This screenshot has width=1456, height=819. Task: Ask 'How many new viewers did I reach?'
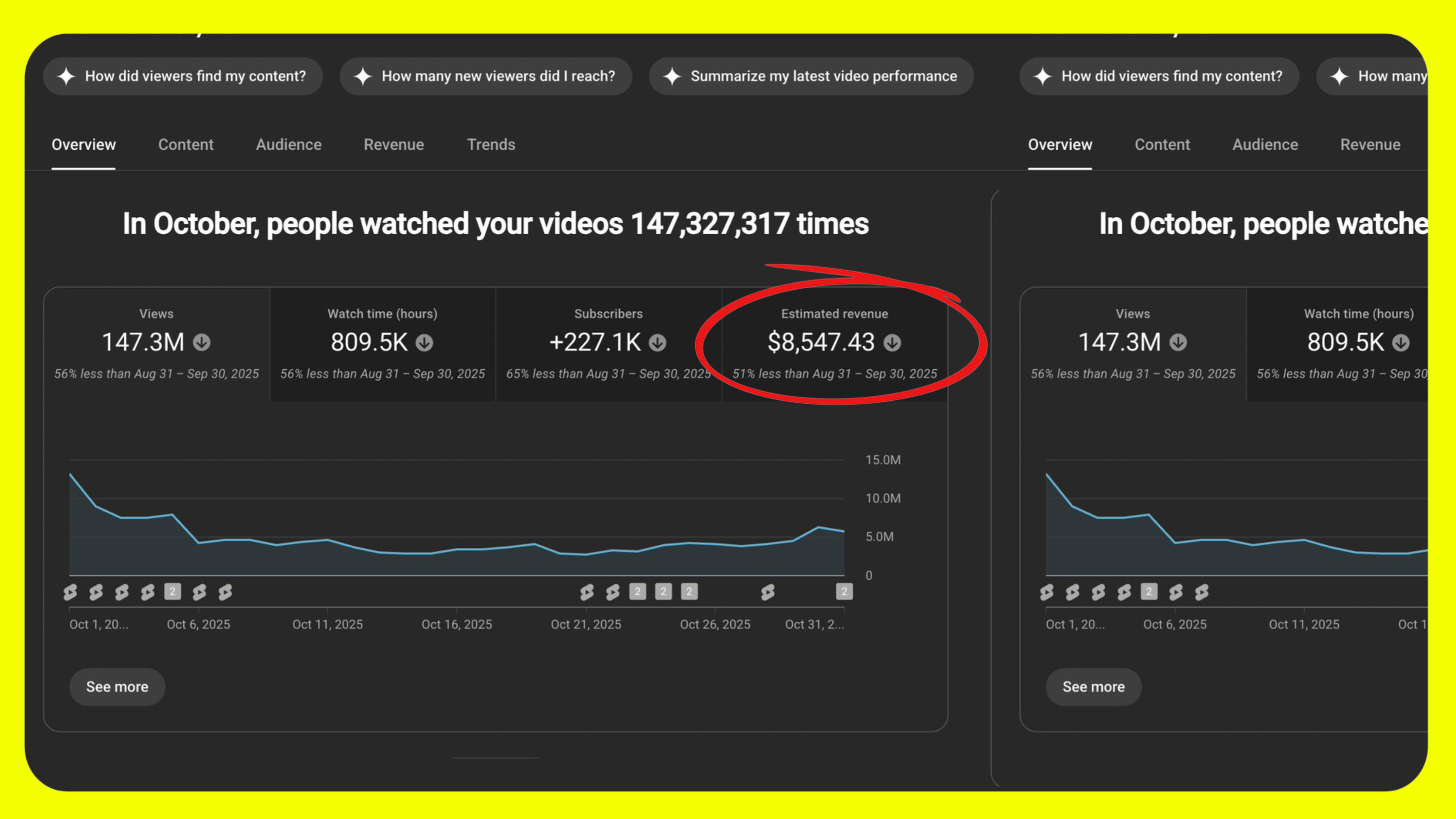[x=485, y=76]
